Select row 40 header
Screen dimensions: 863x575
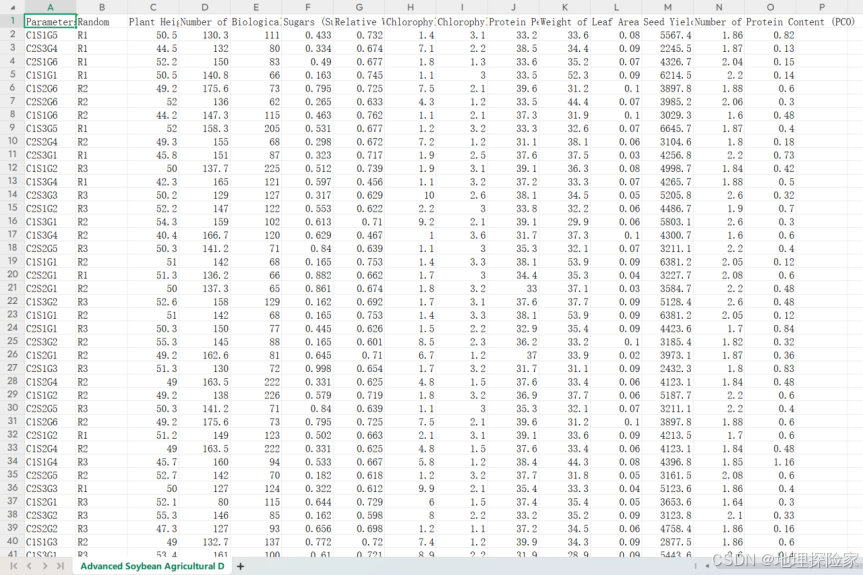tap(12, 541)
